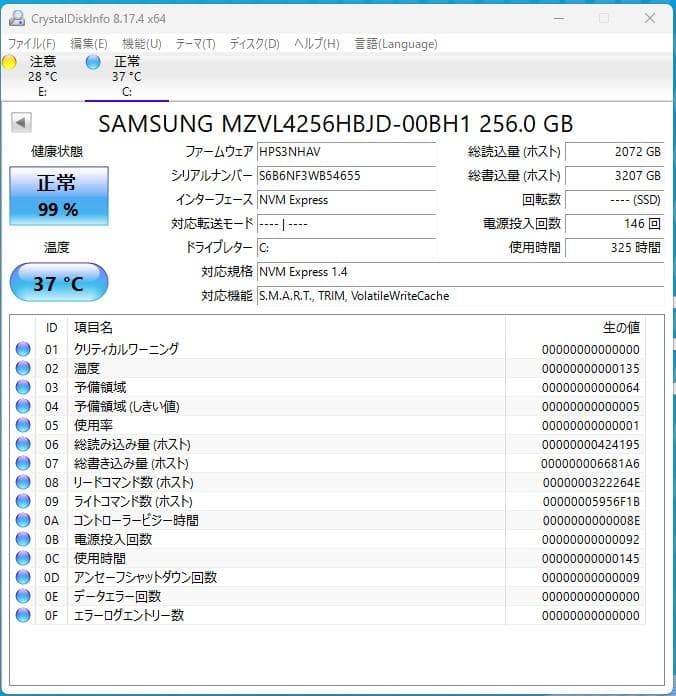676x696 pixels.
Task: Click the 37 °C temperature button
Action: [x=59, y=282]
